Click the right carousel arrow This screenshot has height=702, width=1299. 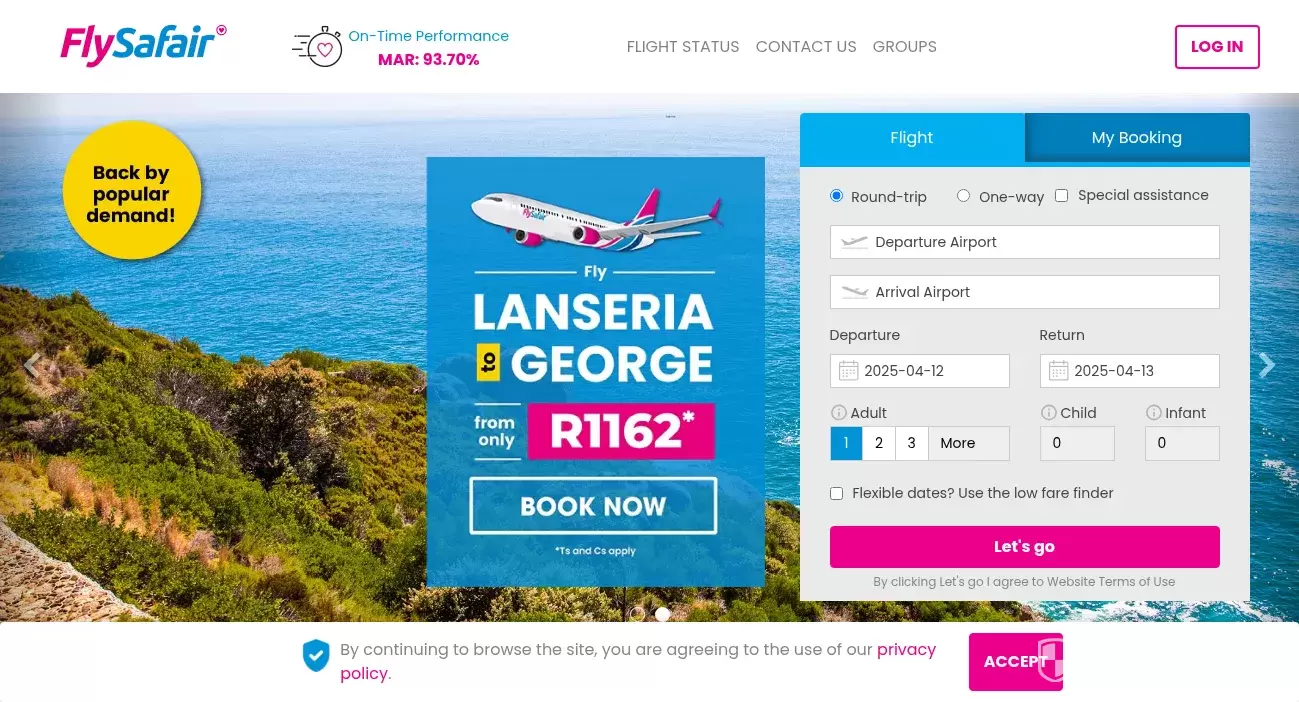[1267, 364]
